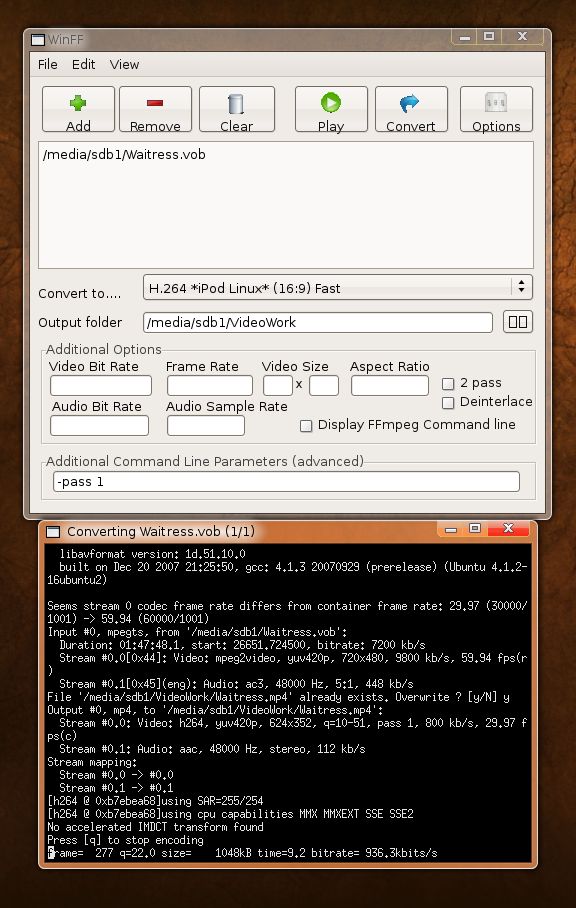Enable the 2 pass checkbox

(447, 383)
